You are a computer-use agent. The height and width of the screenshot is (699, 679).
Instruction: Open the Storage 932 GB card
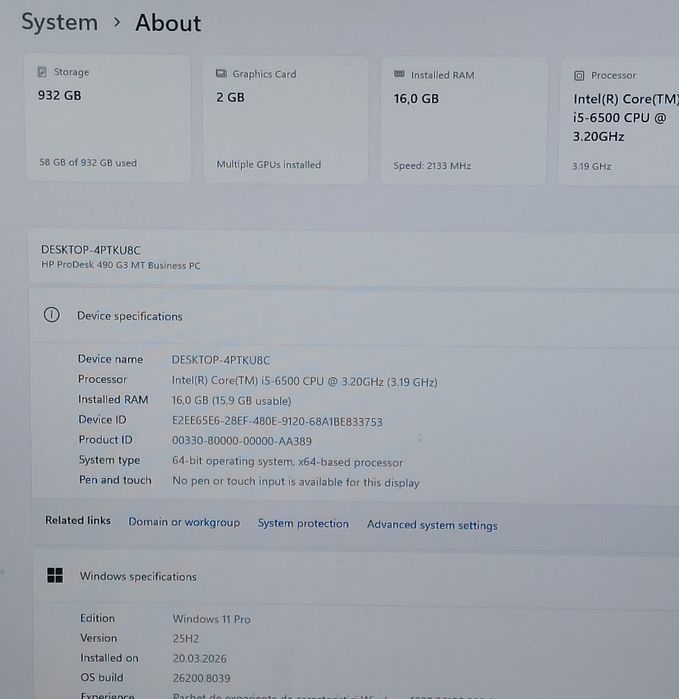tap(109, 118)
